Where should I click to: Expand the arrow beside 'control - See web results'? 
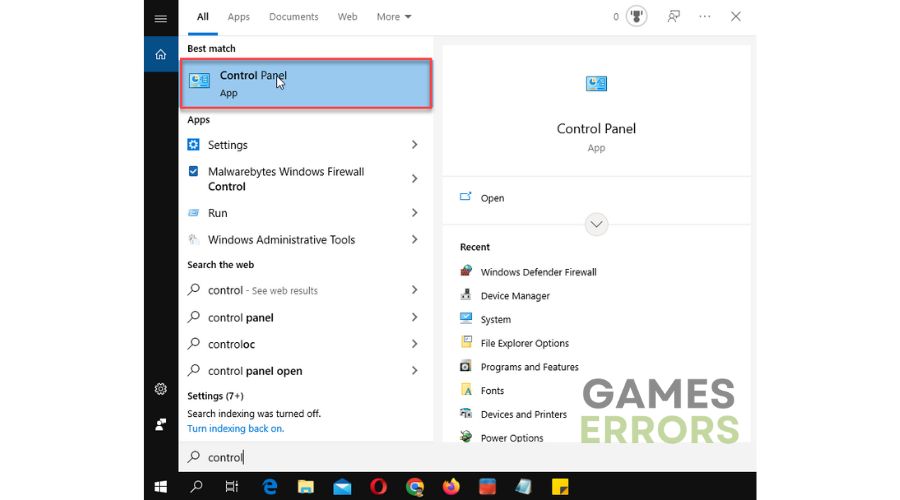(414, 290)
